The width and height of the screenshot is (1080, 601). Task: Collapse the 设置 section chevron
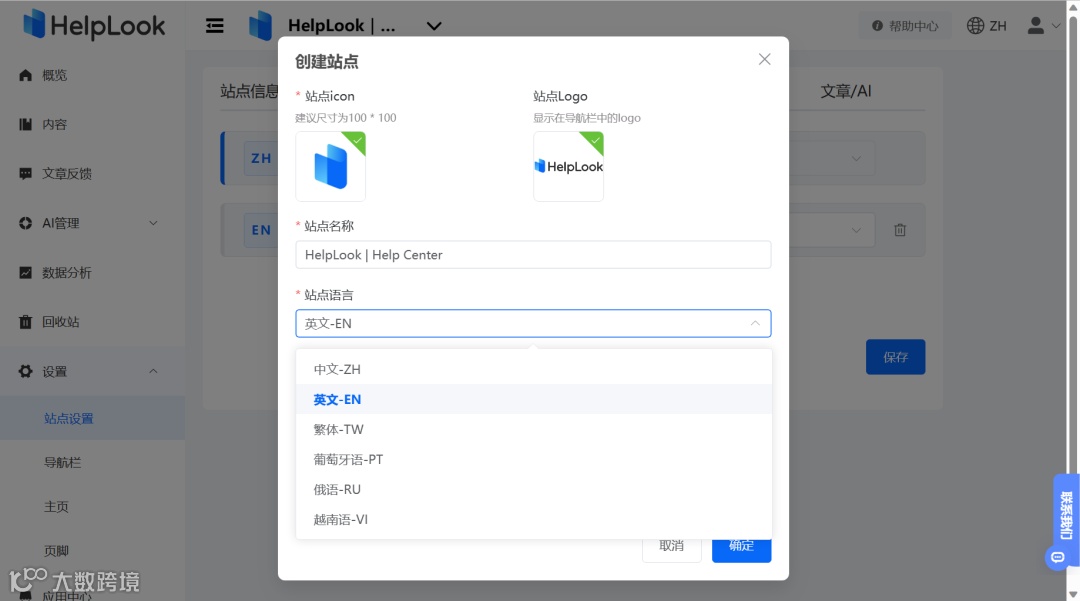pos(153,370)
